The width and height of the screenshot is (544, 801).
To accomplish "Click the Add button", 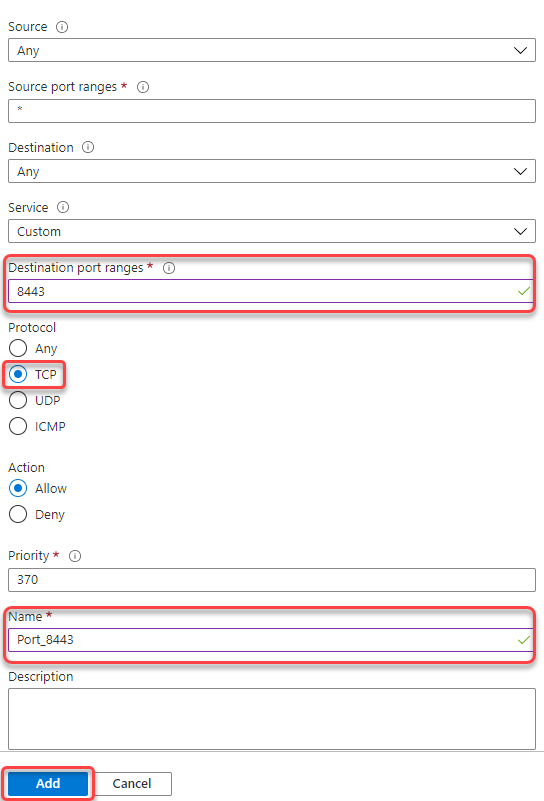I will [48, 784].
